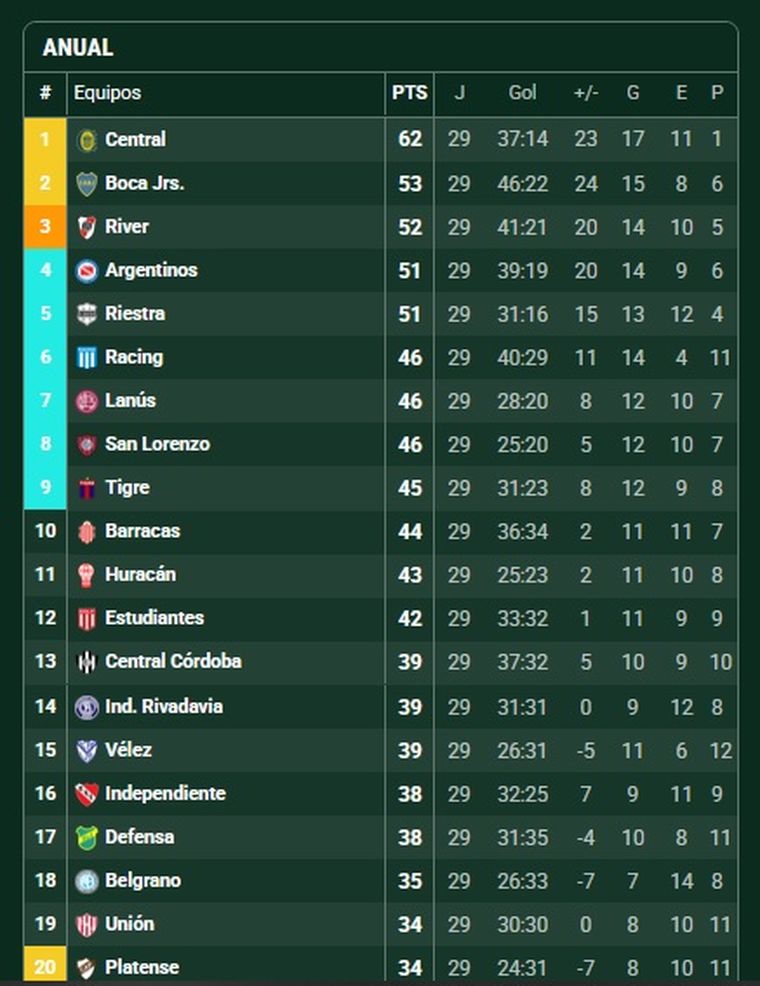This screenshot has height=986, width=760.
Task: Sort by the Gol column header
Action: click(x=522, y=93)
